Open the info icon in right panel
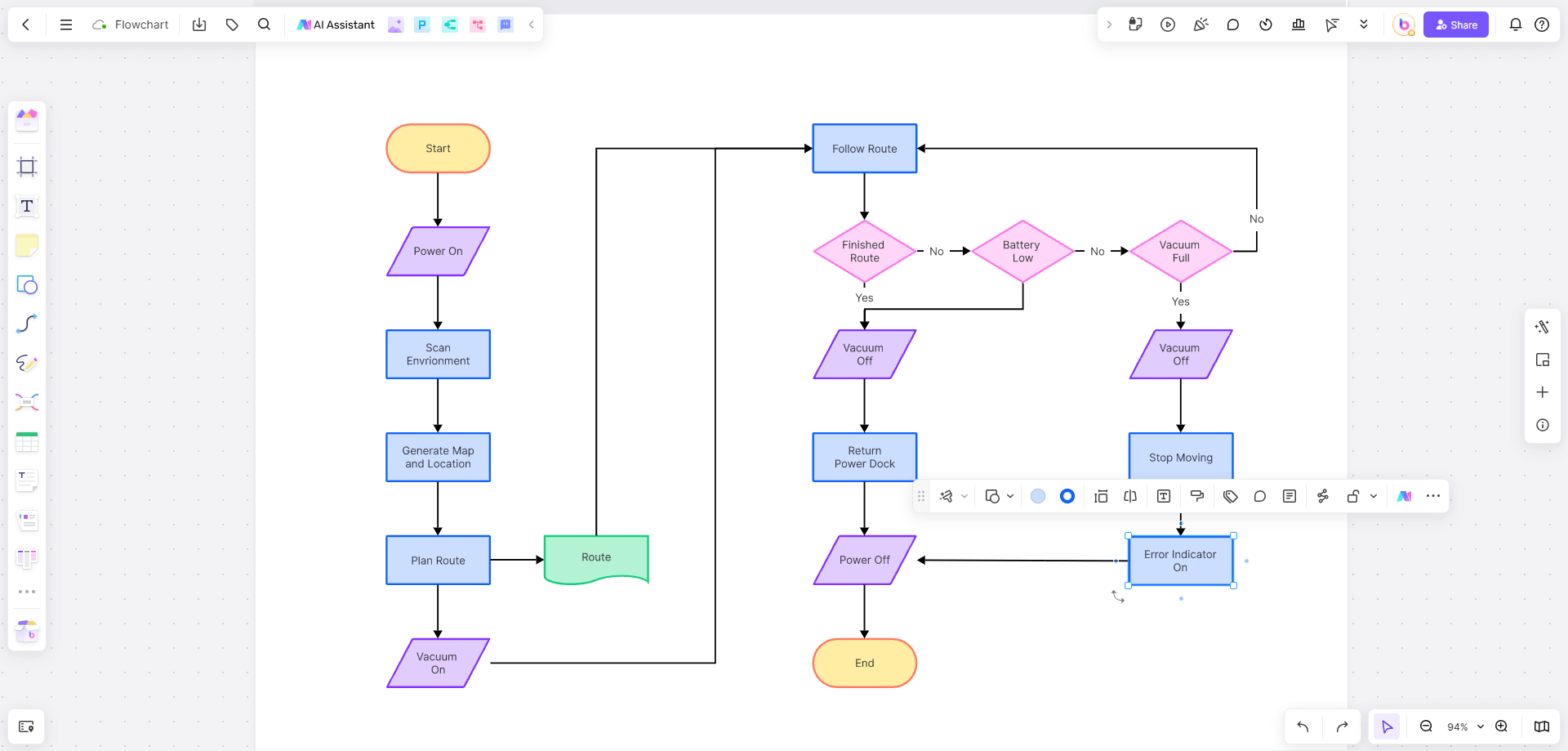Screen dimensions: 1568x751 [x=1543, y=425]
